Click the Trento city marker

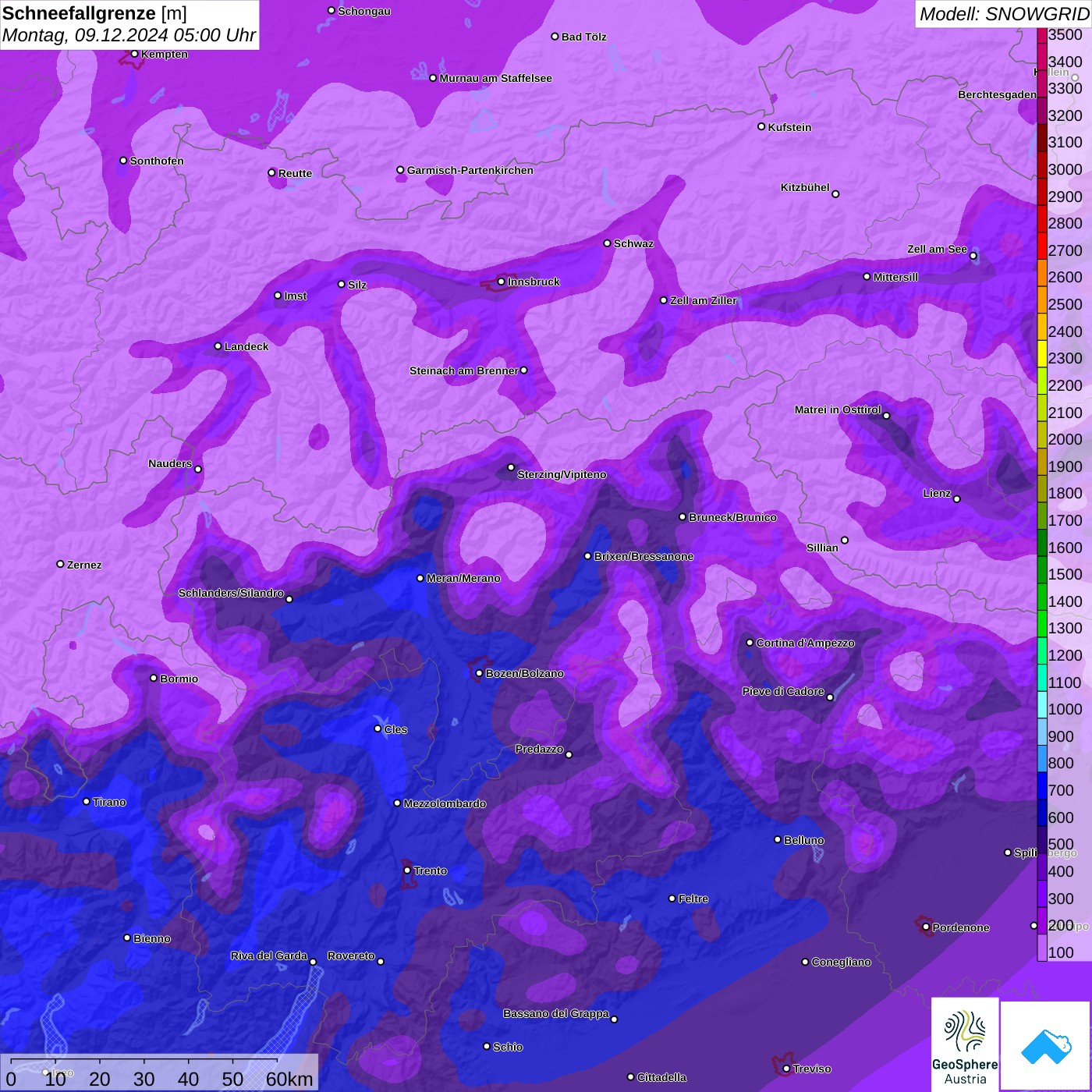tap(407, 870)
